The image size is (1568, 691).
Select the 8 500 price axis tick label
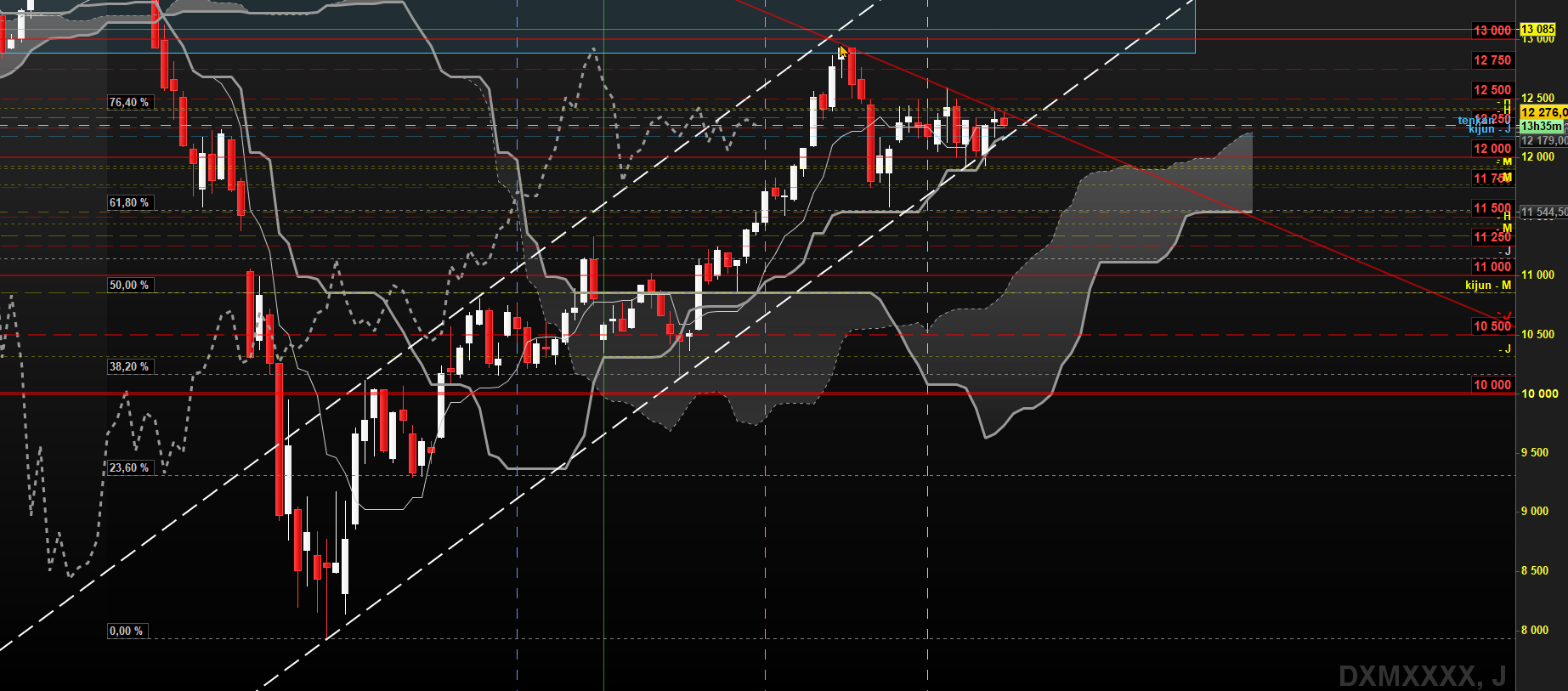(1535, 571)
